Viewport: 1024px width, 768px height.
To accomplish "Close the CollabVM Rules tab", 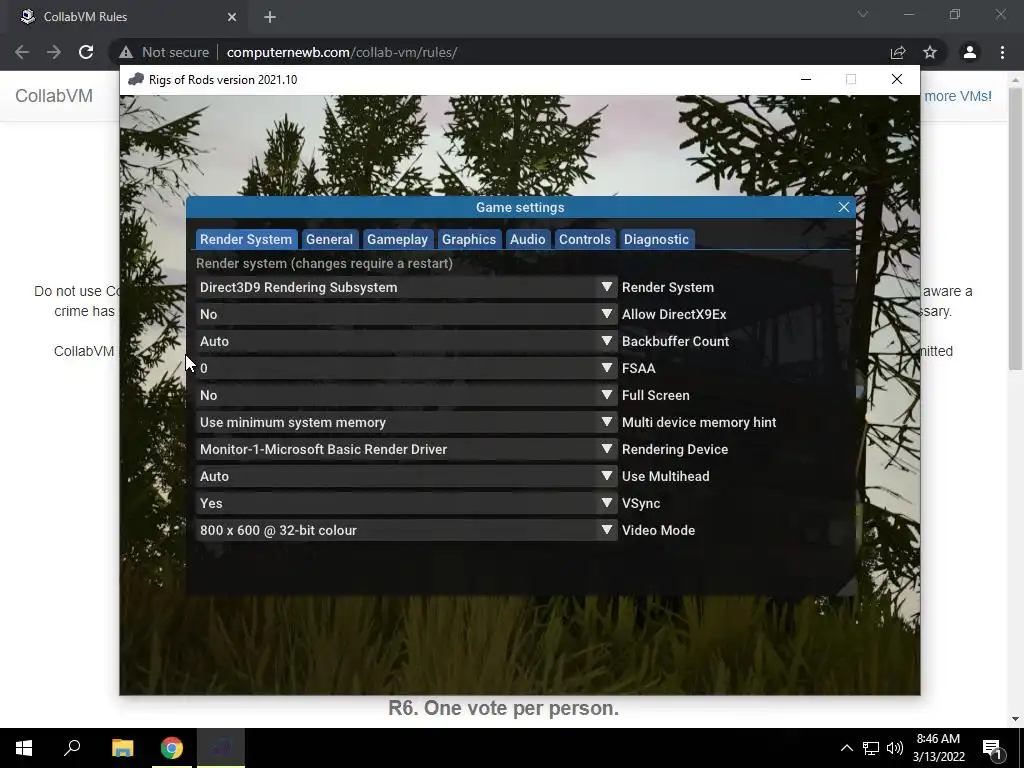I will point(232,17).
